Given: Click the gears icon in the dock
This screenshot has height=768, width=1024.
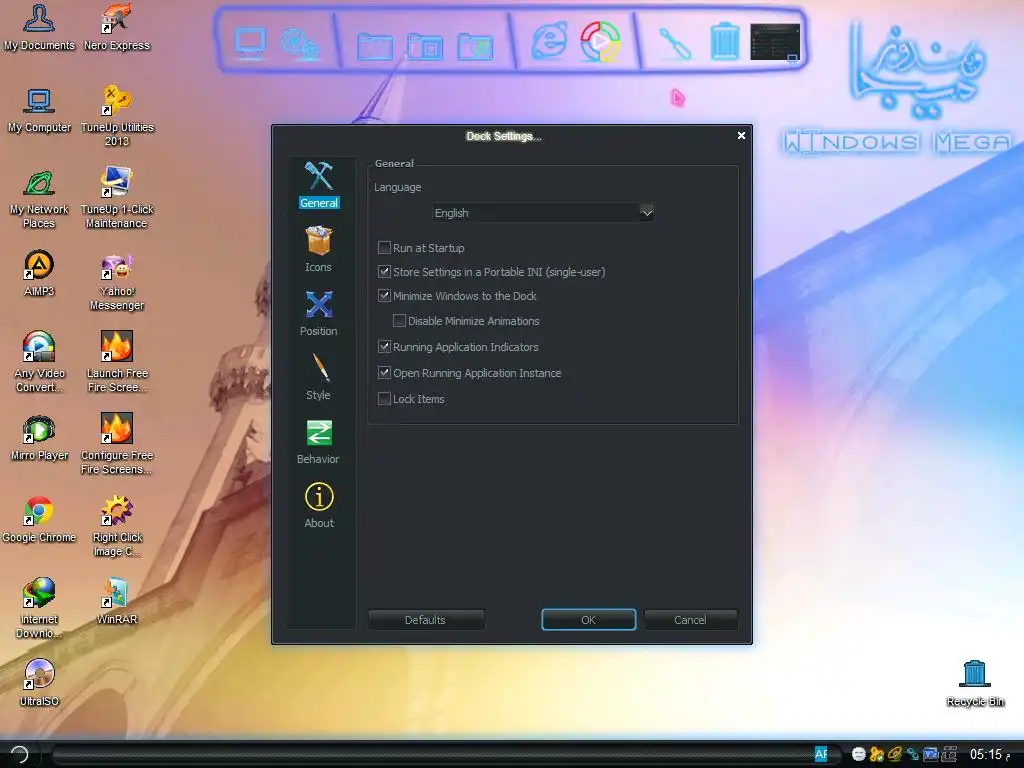Looking at the screenshot, I should (300, 43).
